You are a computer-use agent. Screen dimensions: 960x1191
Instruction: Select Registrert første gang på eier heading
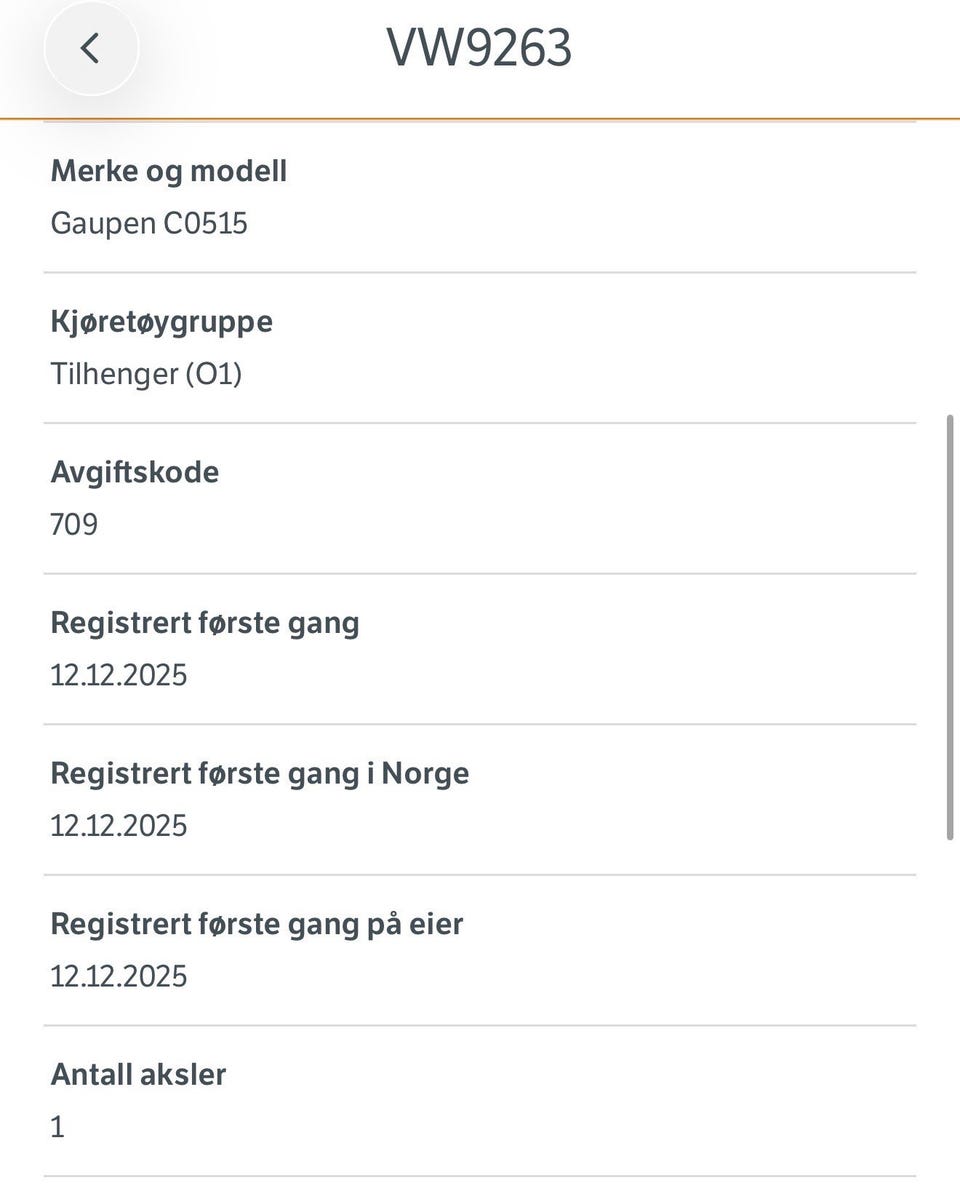(x=257, y=924)
